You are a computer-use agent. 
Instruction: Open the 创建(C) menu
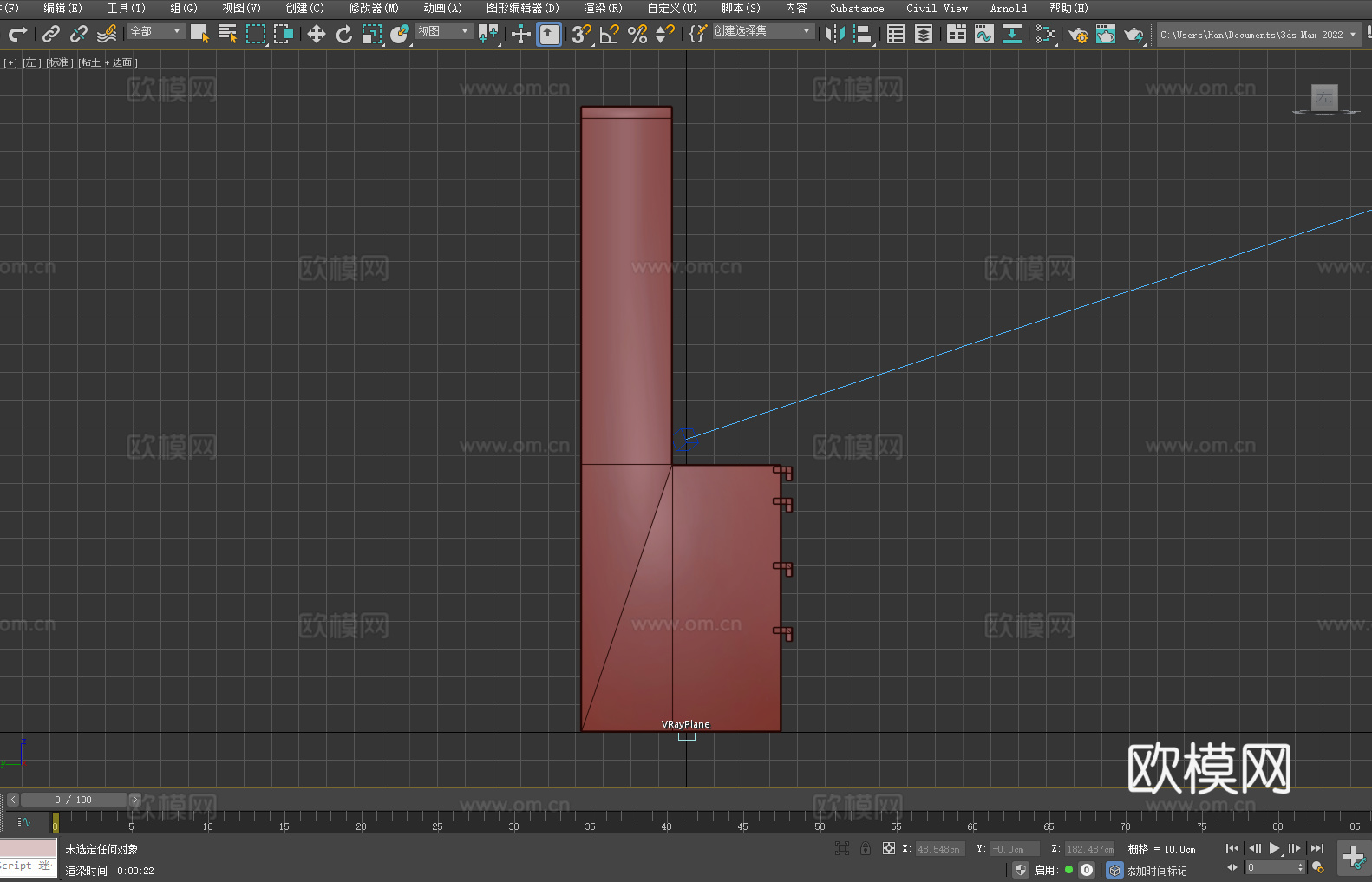pyautogui.click(x=304, y=8)
